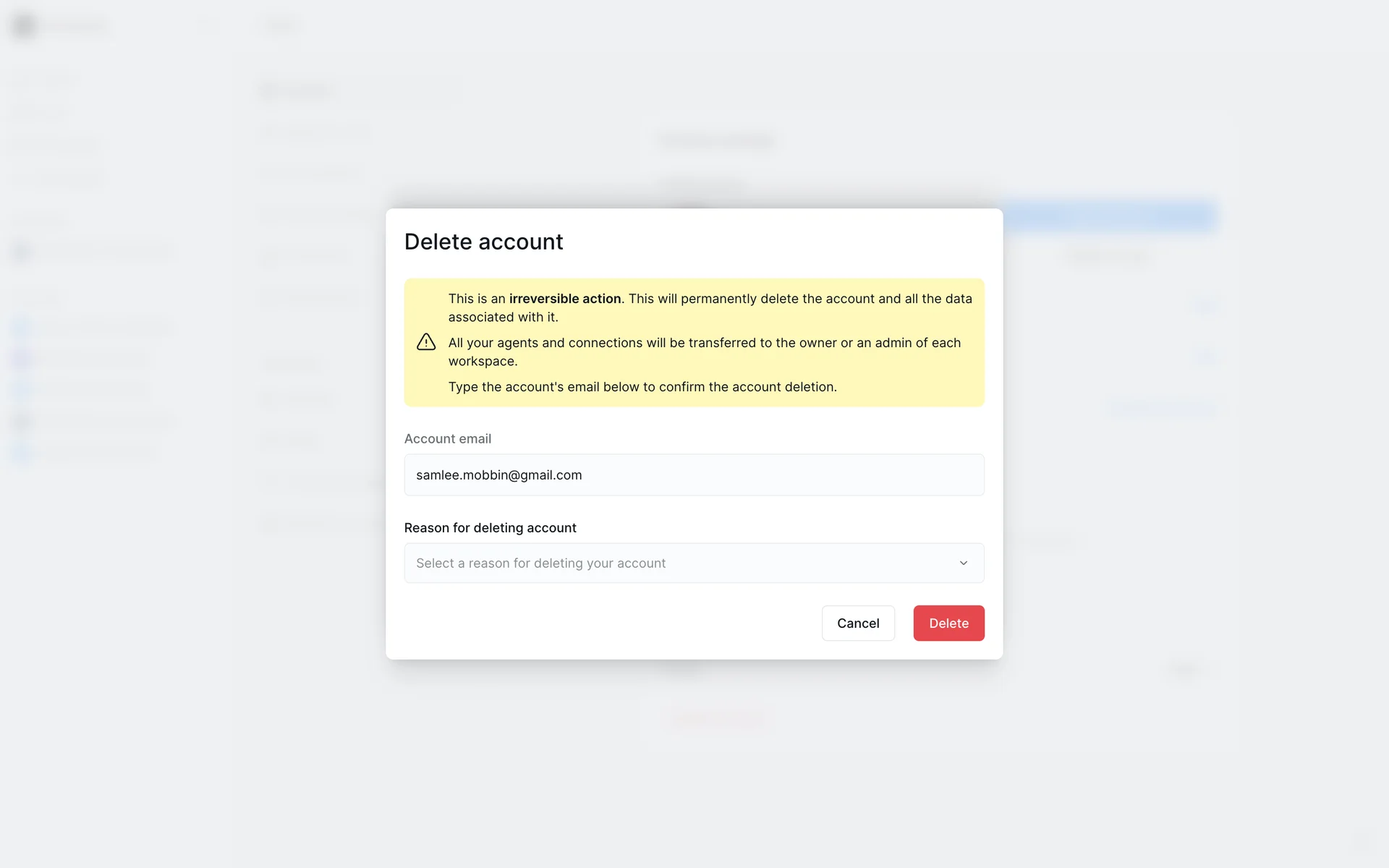The image size is (1389, 868).
Task: Click the chevron arrow in reason dropdown
Action: coord(963,563)
